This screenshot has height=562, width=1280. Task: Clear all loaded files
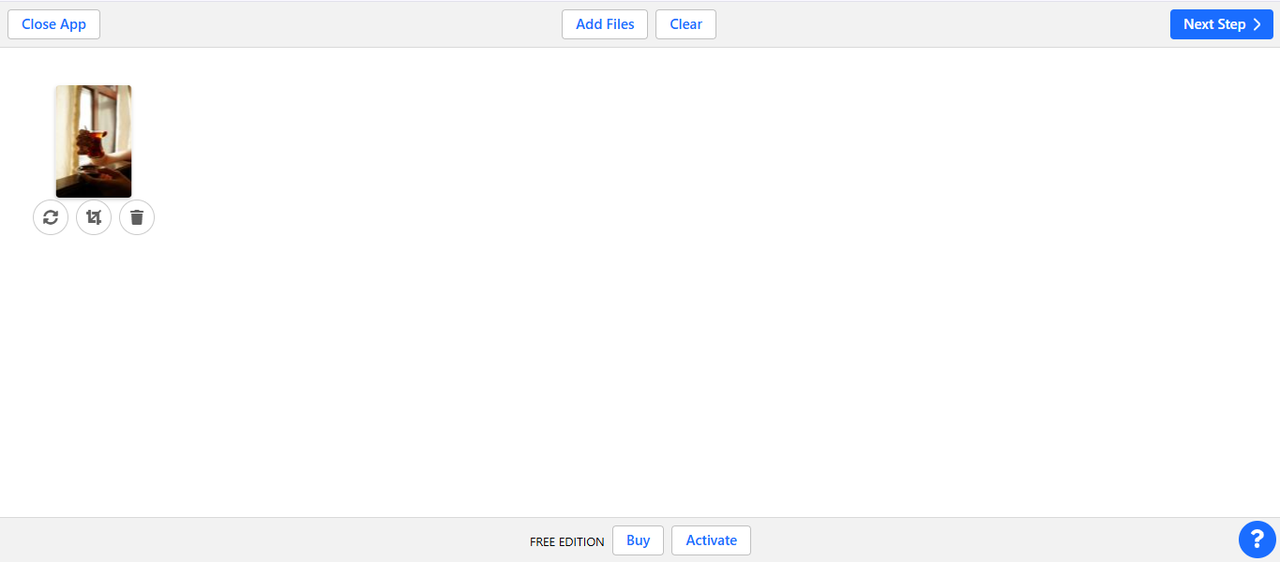coord(686,24)
